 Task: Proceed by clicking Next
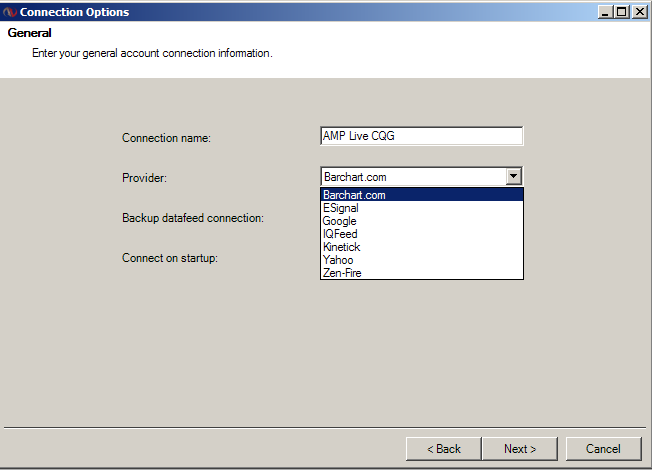point(520,449)
